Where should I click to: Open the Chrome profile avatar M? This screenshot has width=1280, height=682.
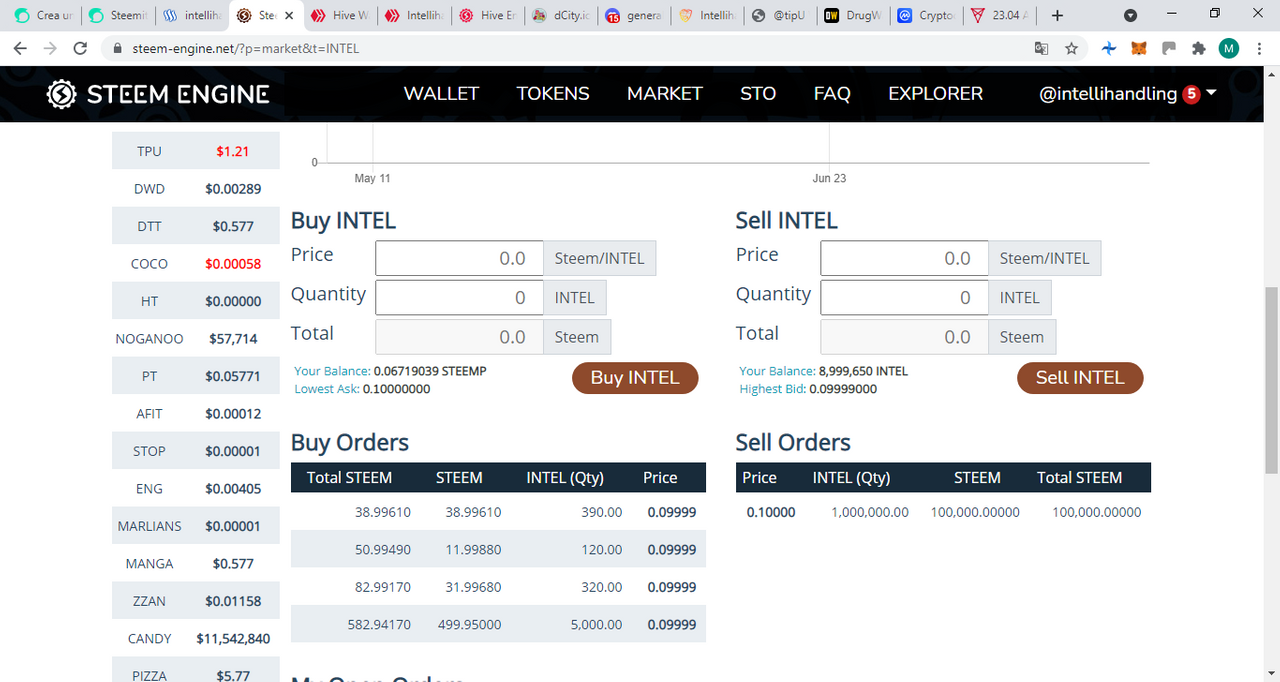[1229, 48]
